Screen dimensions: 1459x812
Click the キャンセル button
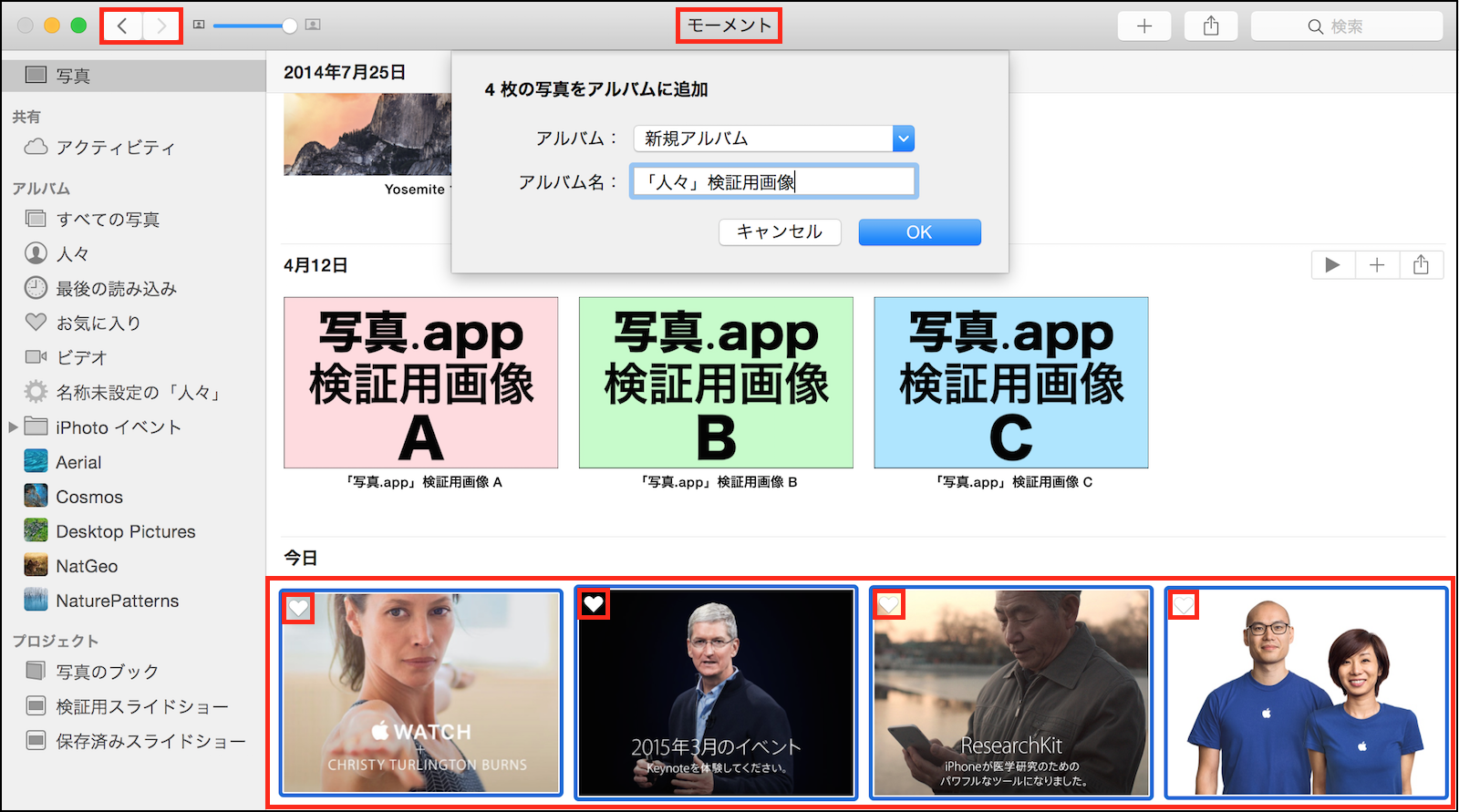tap(780, 232)
